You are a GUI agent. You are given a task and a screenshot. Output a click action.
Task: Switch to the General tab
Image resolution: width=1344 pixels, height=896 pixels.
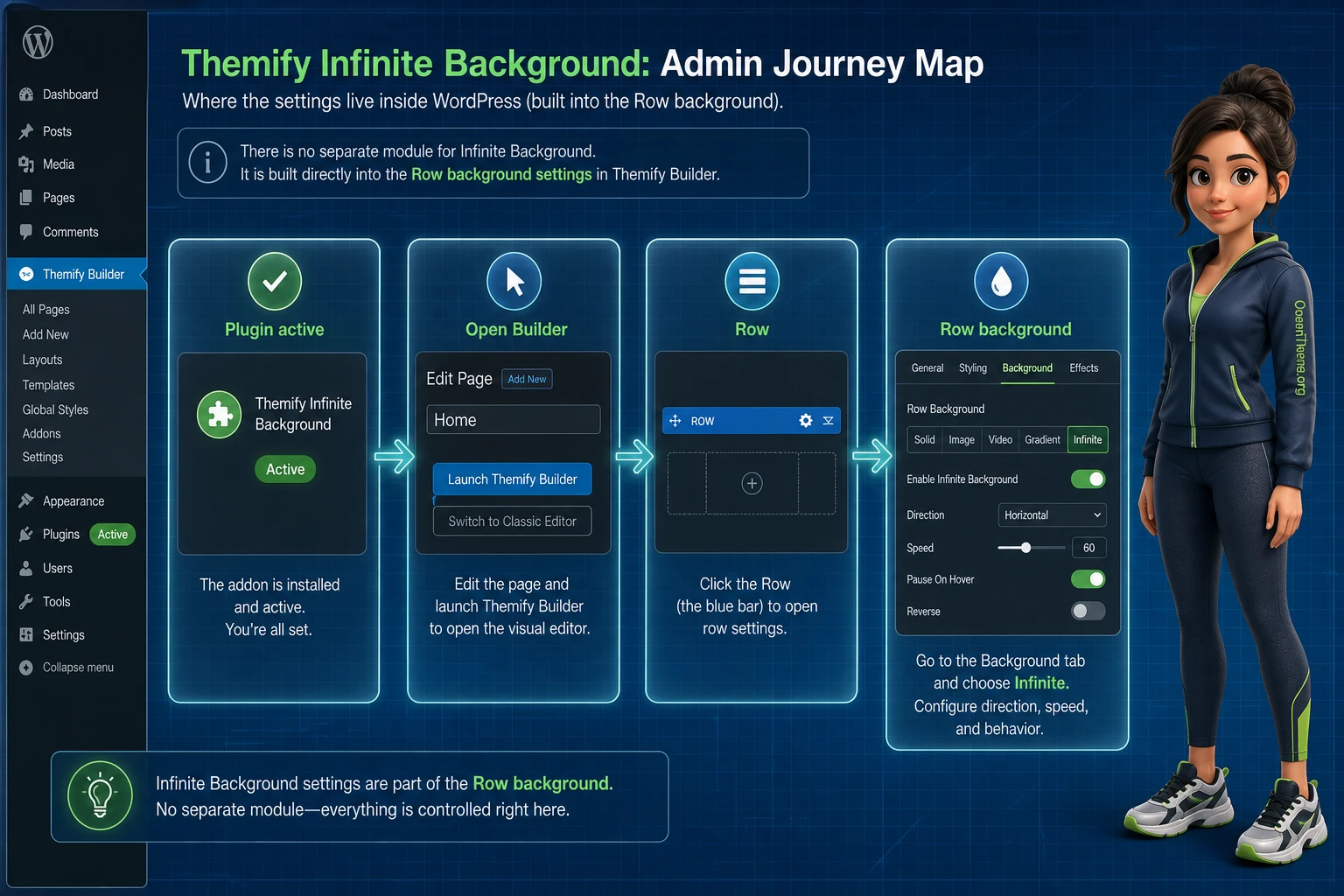927,368
